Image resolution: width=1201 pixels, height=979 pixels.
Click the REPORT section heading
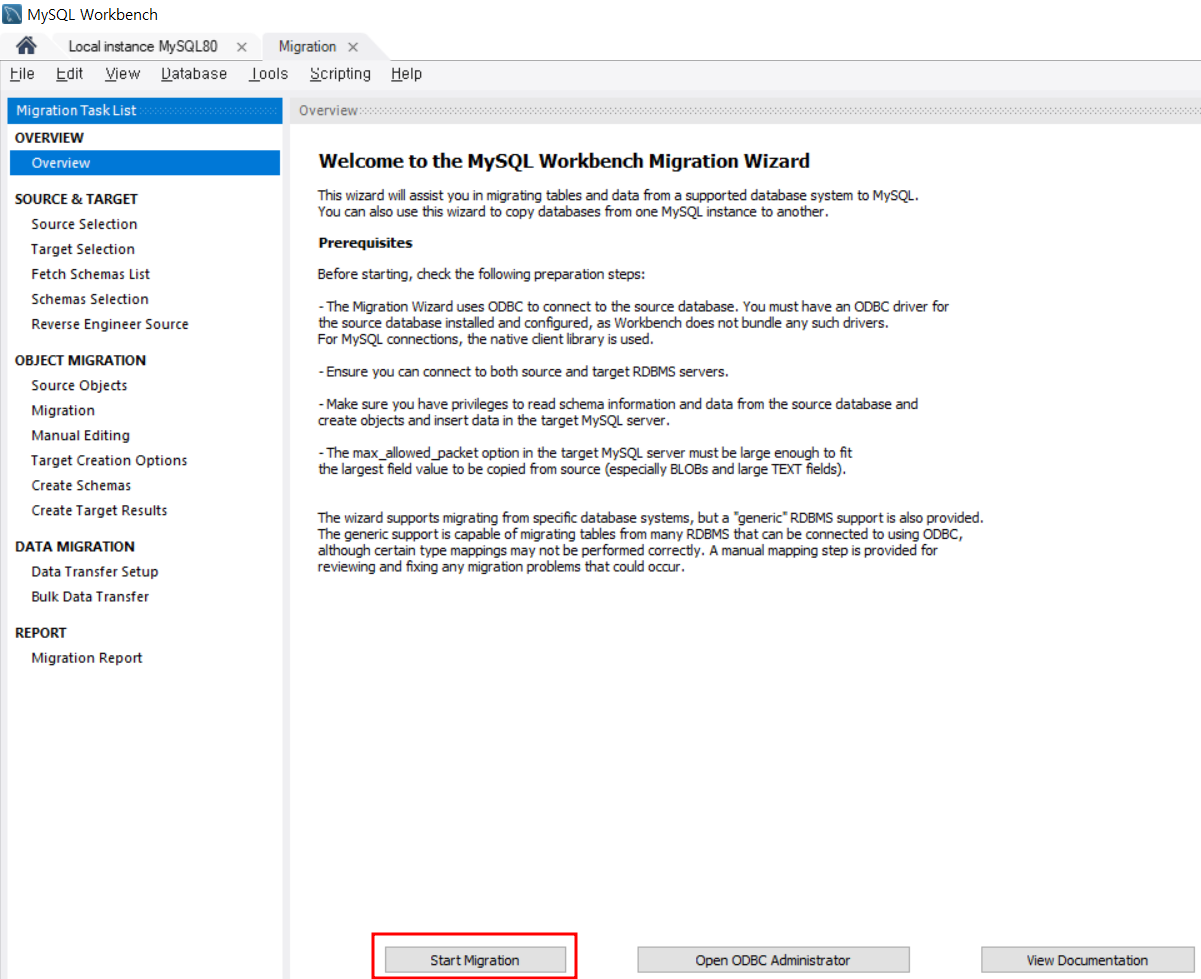point(41,632)
